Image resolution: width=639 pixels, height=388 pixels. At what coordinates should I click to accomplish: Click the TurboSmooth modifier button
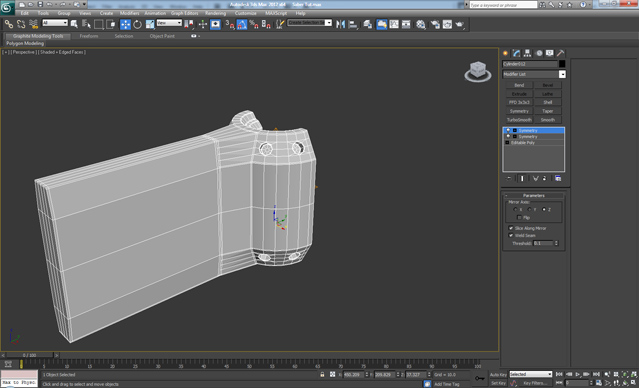tap(519, 120)
